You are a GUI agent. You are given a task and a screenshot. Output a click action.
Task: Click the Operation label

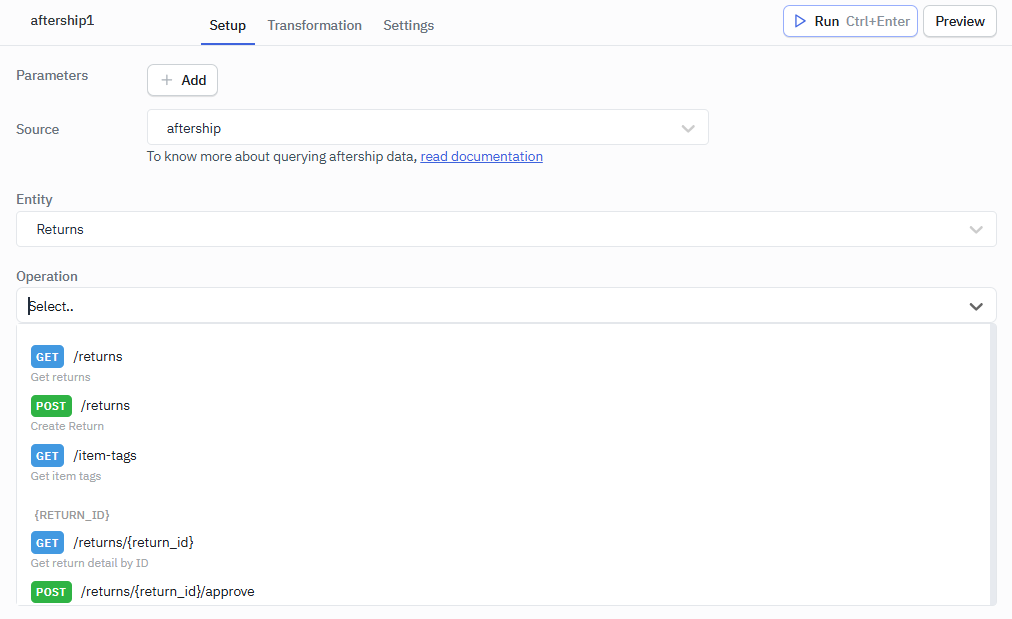tap(46, 276)
